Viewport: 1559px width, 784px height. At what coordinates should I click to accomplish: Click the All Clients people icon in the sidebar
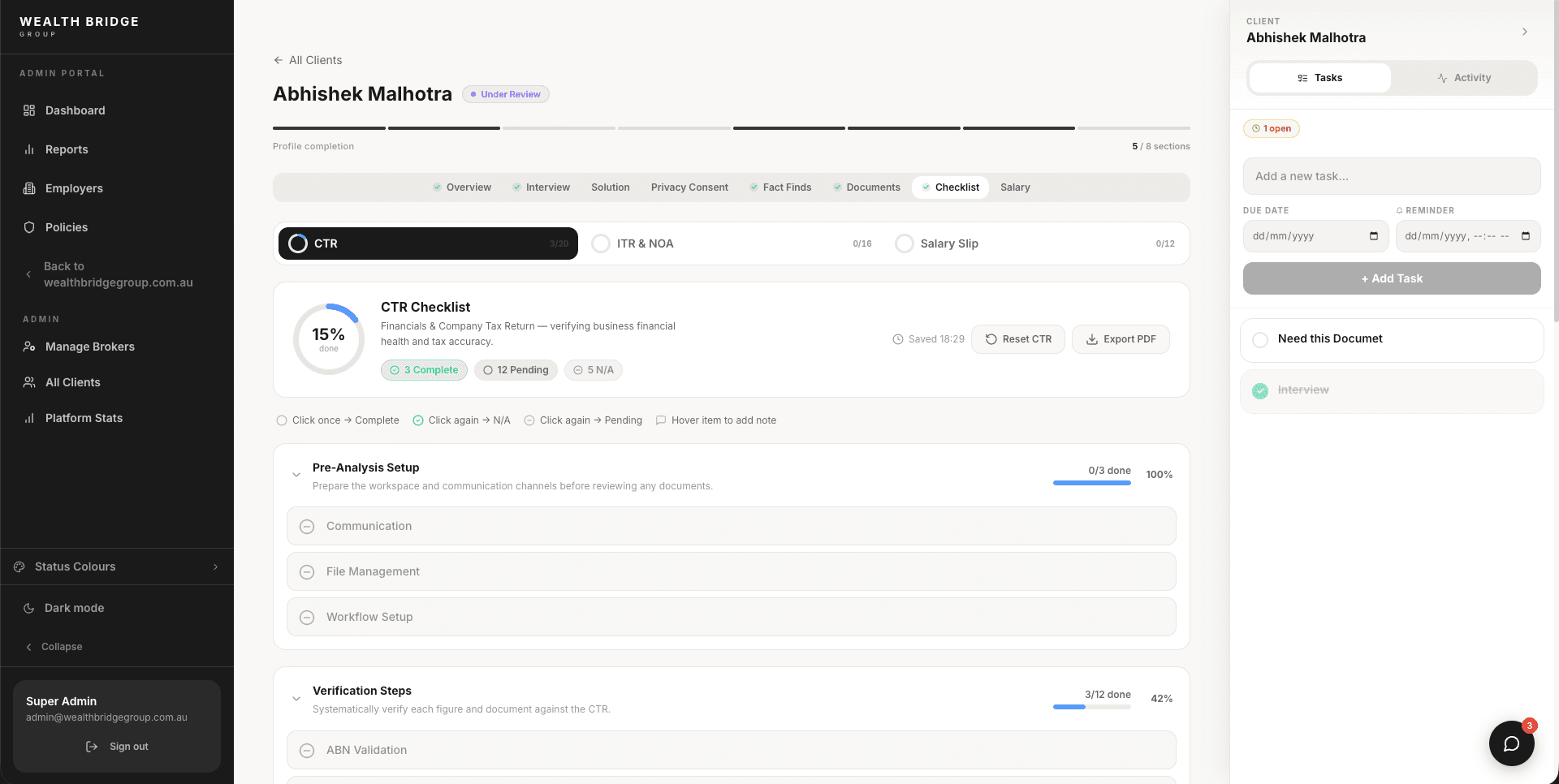click(x=29, y=382)
